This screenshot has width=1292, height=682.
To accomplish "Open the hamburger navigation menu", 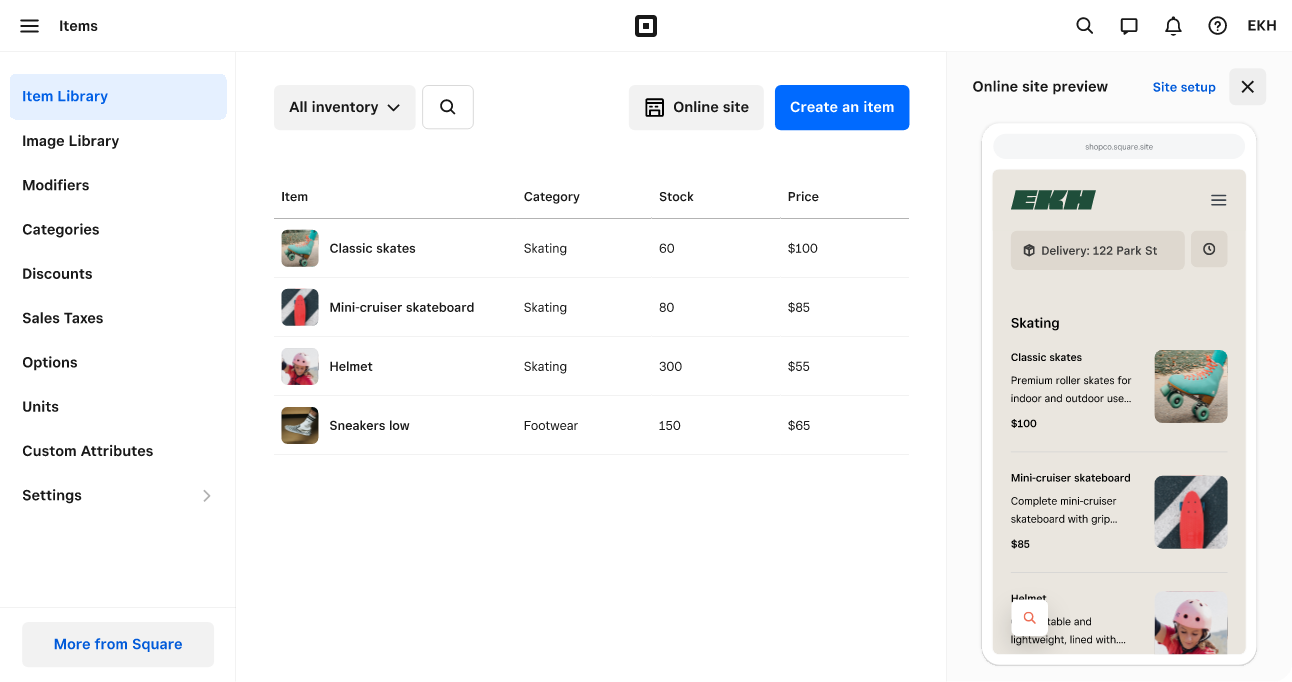I will (30, 26).
